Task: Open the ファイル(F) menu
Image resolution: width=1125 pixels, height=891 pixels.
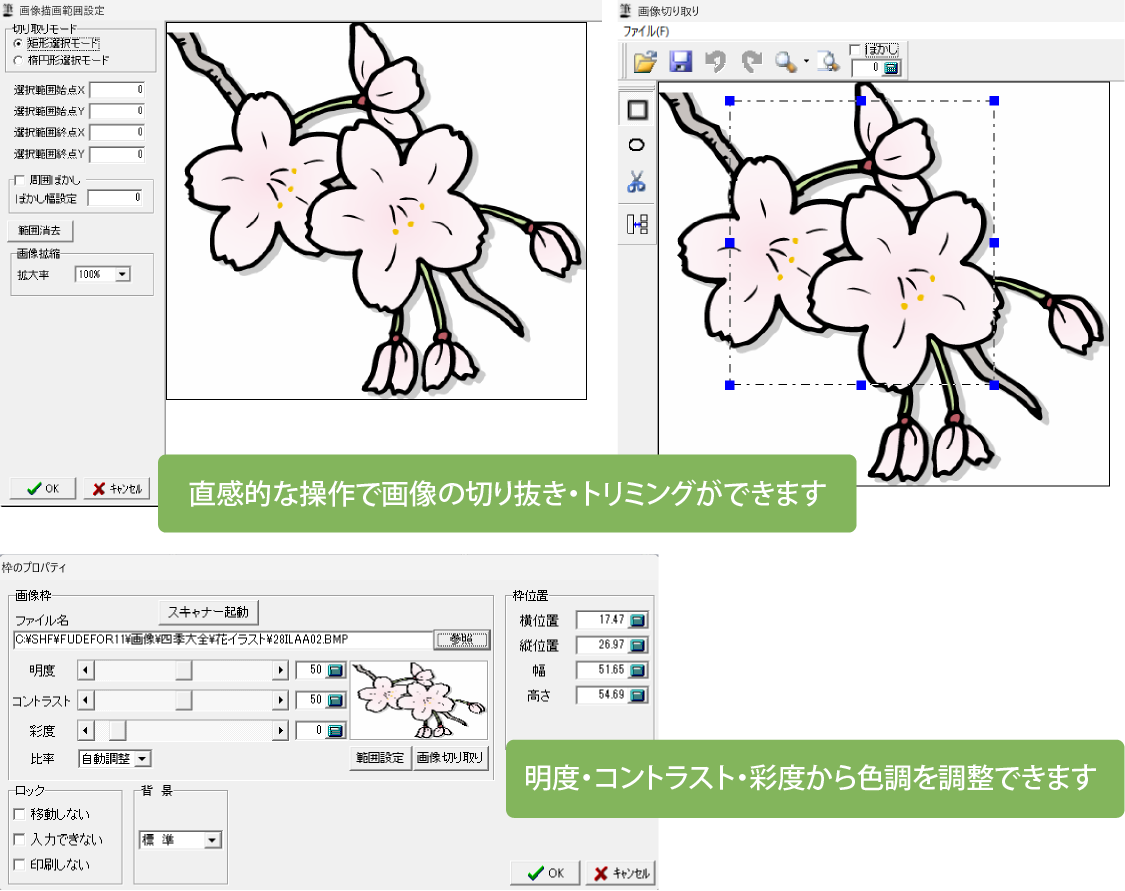Action: click(646, 31)
